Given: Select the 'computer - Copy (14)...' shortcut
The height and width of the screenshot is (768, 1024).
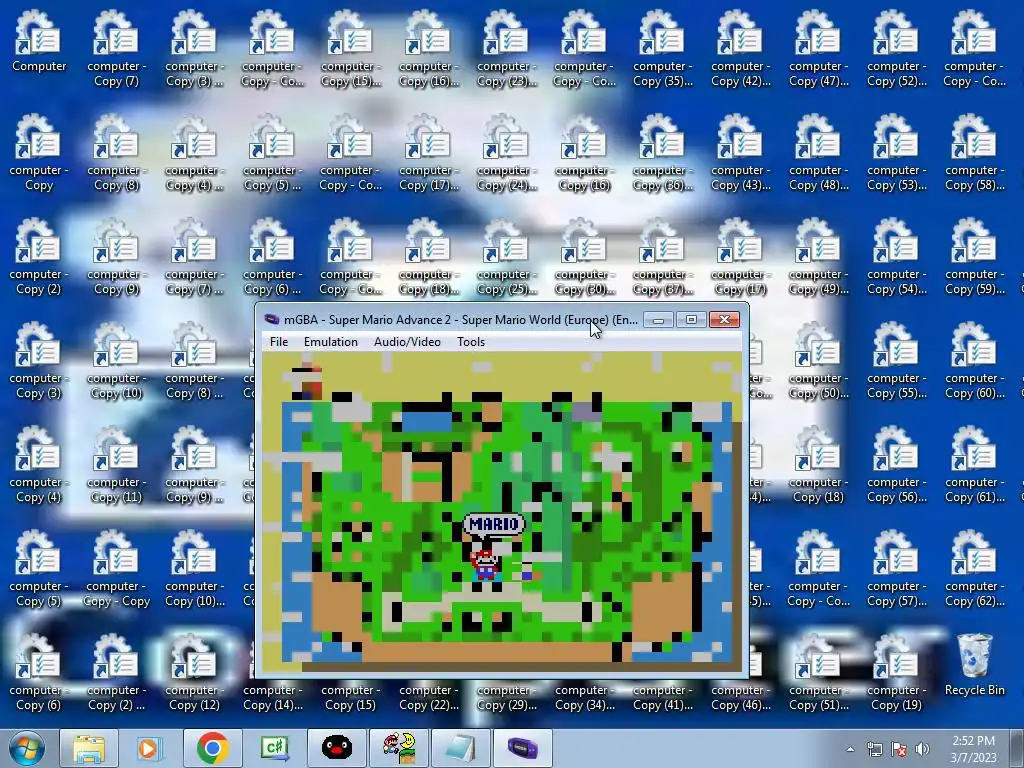Looking at the screenshot, I should point(272,697).
